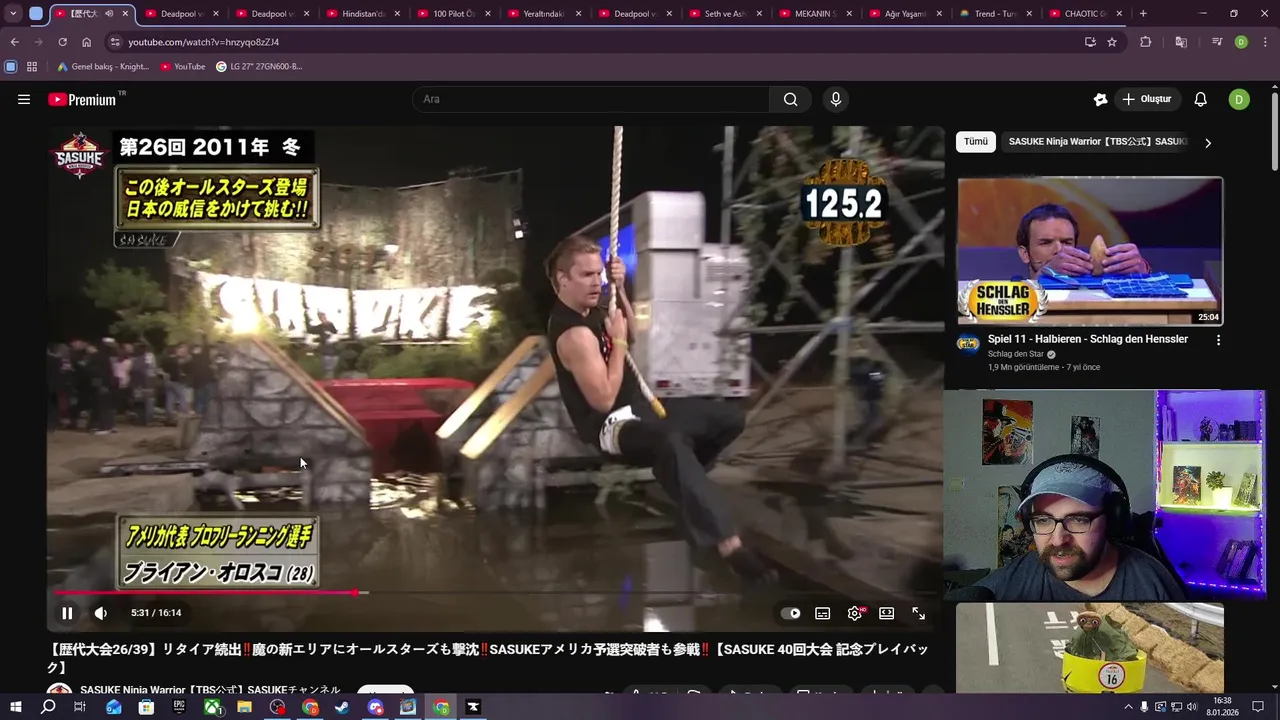Switch to Hindistan'da tab

365,14
